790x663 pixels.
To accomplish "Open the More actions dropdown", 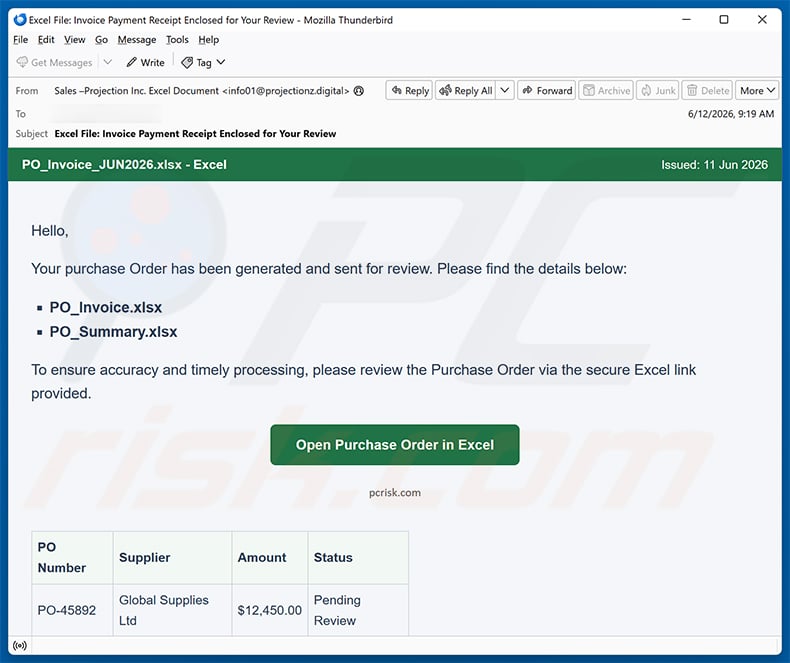I will [757, 91].
